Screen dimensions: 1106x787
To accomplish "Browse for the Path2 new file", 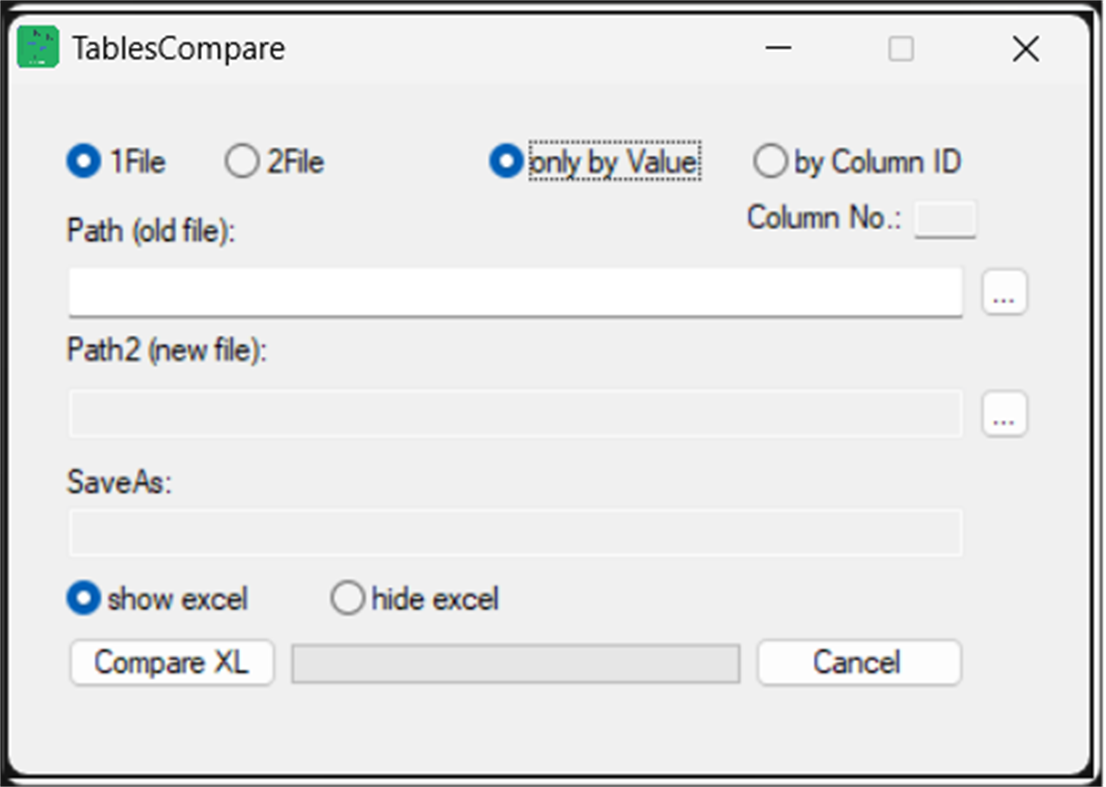I will point(1004,414).
